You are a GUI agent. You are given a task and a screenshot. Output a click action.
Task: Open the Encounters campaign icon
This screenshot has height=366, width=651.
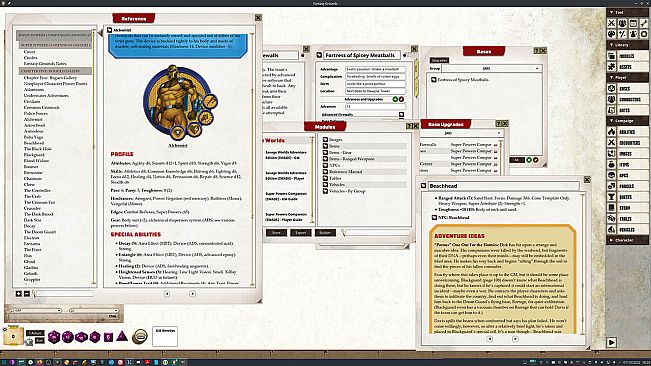pyautogui.click(x=612, y=142)
